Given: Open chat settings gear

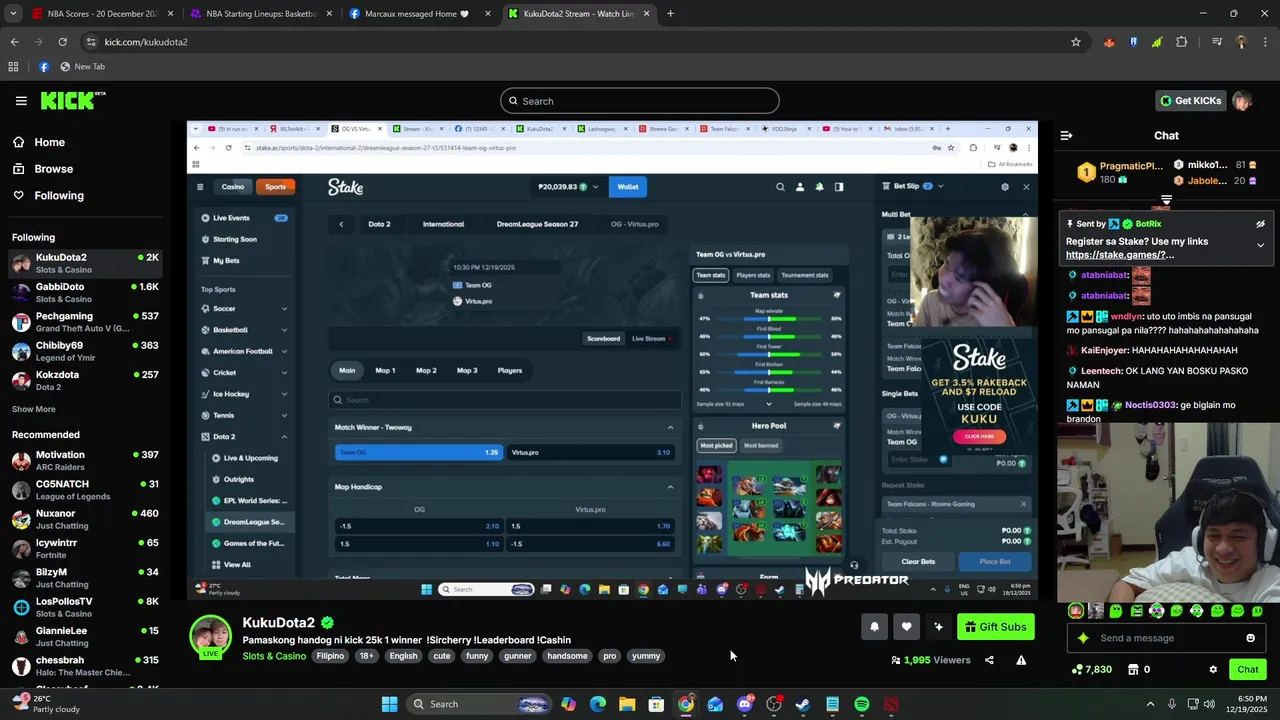Looking at the screenshot, I should point(1213,670).
